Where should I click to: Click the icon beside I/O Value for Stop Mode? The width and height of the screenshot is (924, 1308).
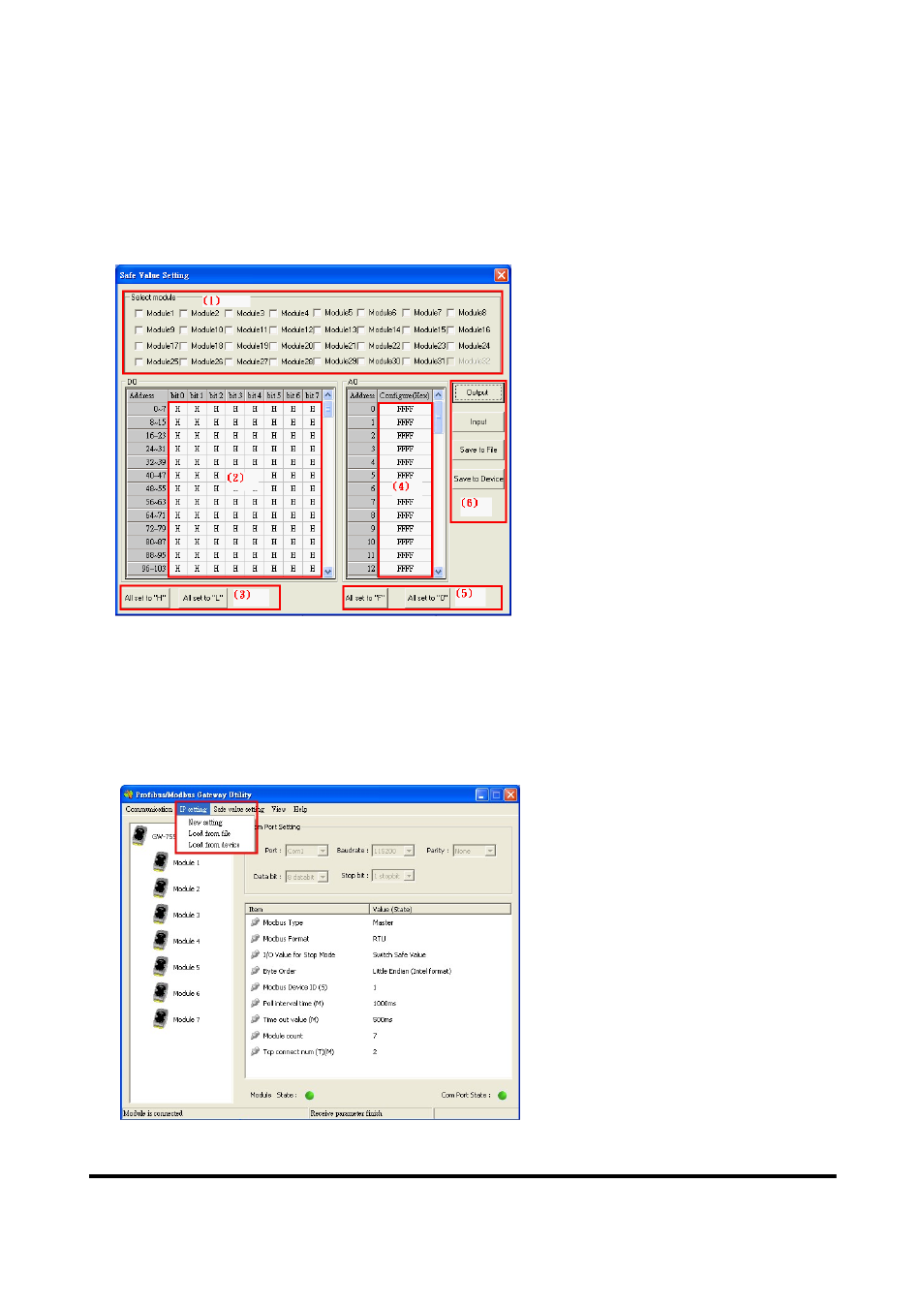click(x=255, y=954)
